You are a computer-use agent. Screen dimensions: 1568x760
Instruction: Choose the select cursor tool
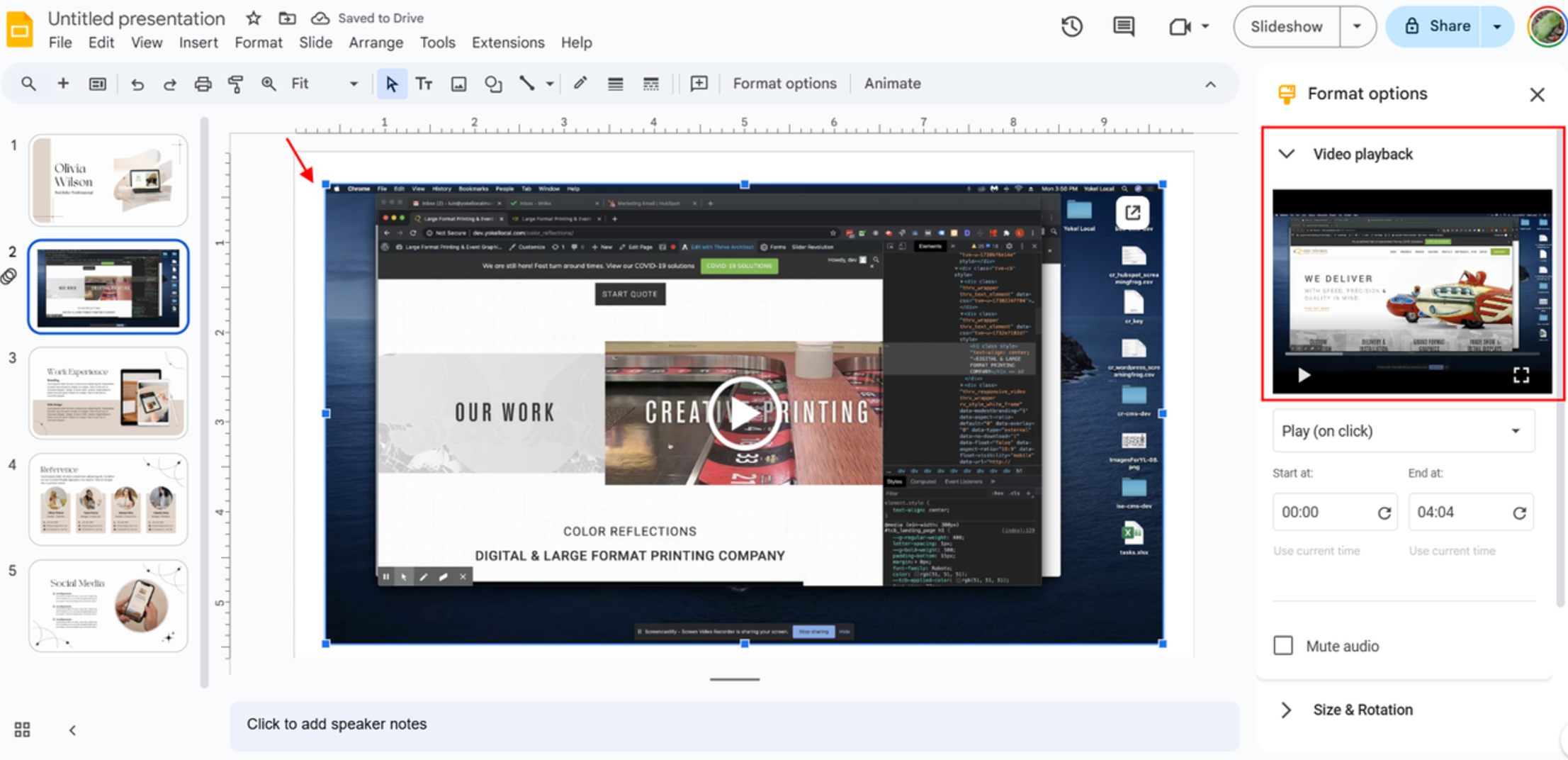point(391,84)
